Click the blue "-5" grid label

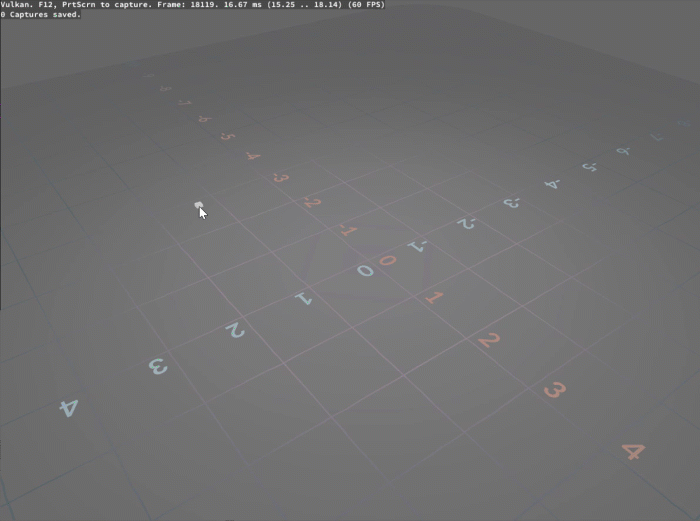click(590, 167)
